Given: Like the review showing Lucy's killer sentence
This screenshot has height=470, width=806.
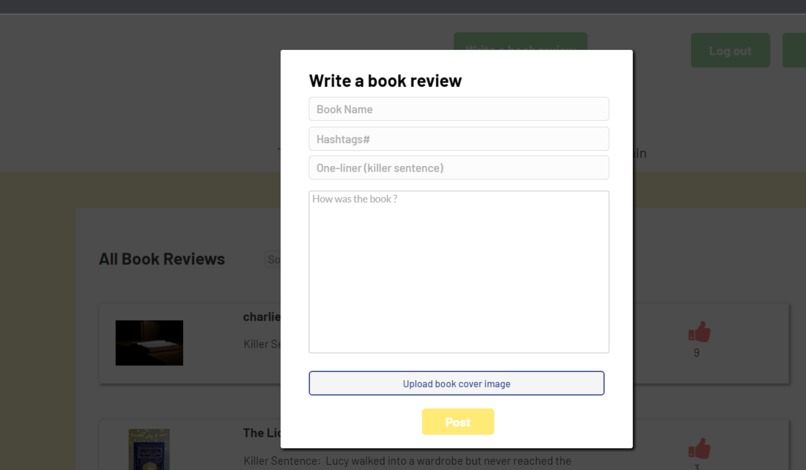Looking at the screenshot, I should [699, 448].
